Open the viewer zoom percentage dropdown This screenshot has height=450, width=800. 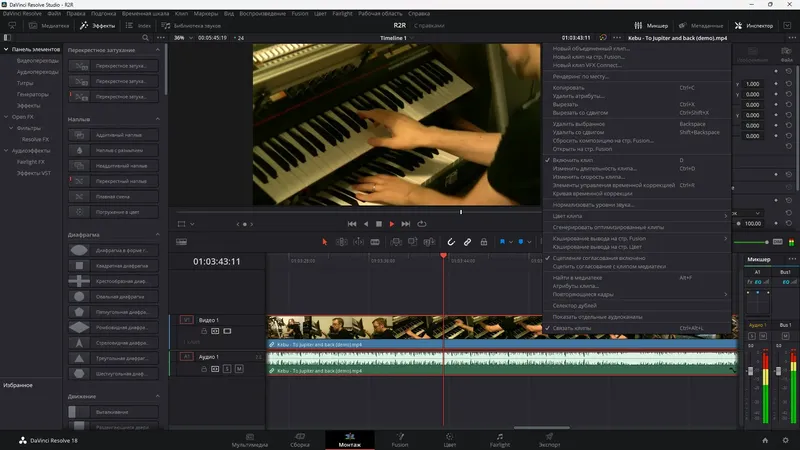click(184, 38)
